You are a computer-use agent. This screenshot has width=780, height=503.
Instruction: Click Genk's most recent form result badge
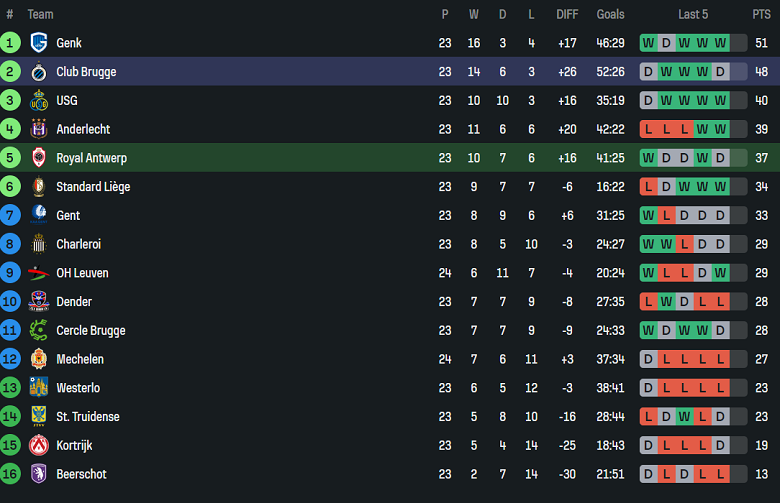click(738, 43)
